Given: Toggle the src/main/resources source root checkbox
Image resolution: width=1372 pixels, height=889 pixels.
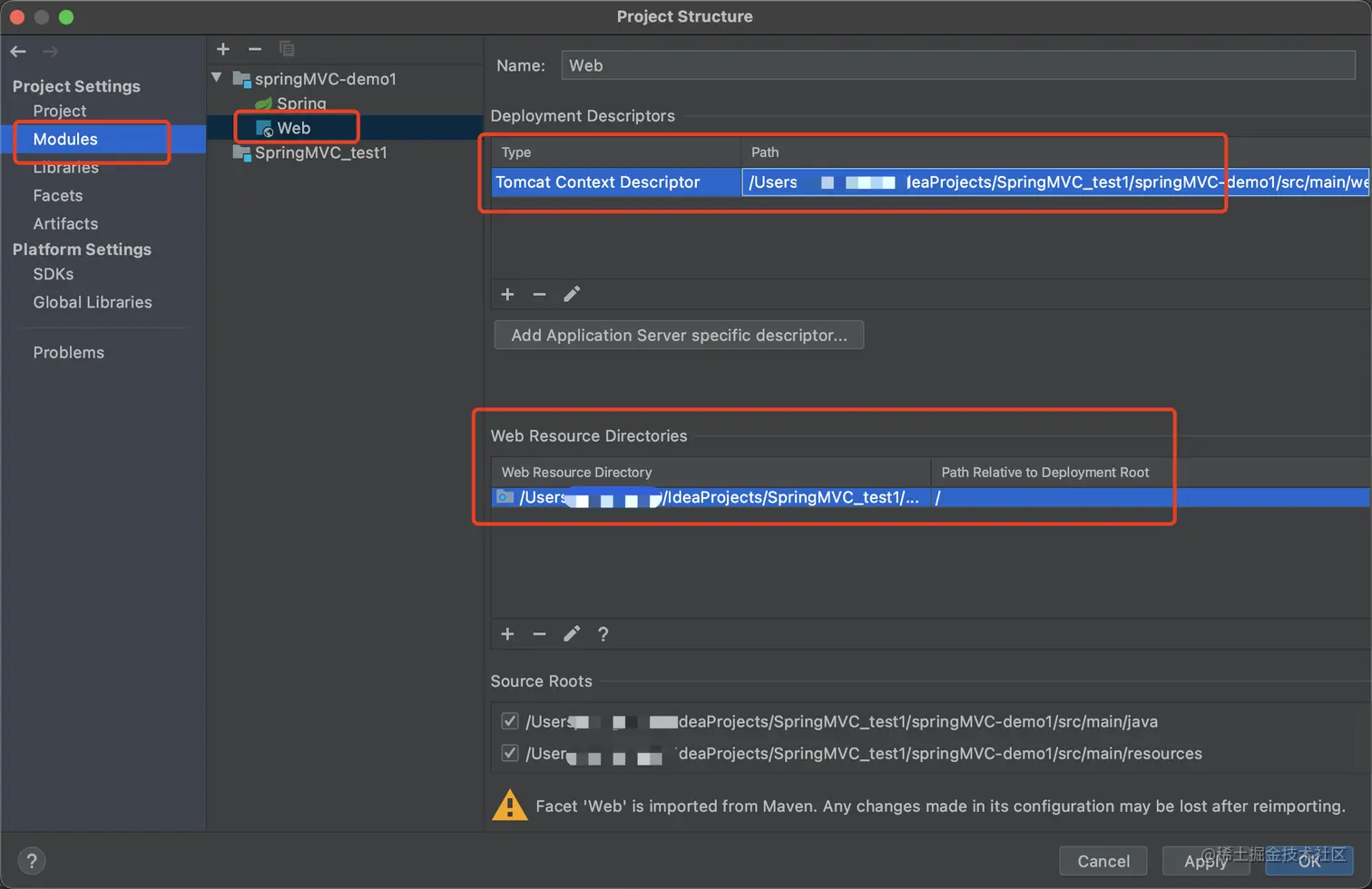Looking at the screenshot, I should (510, 753).
